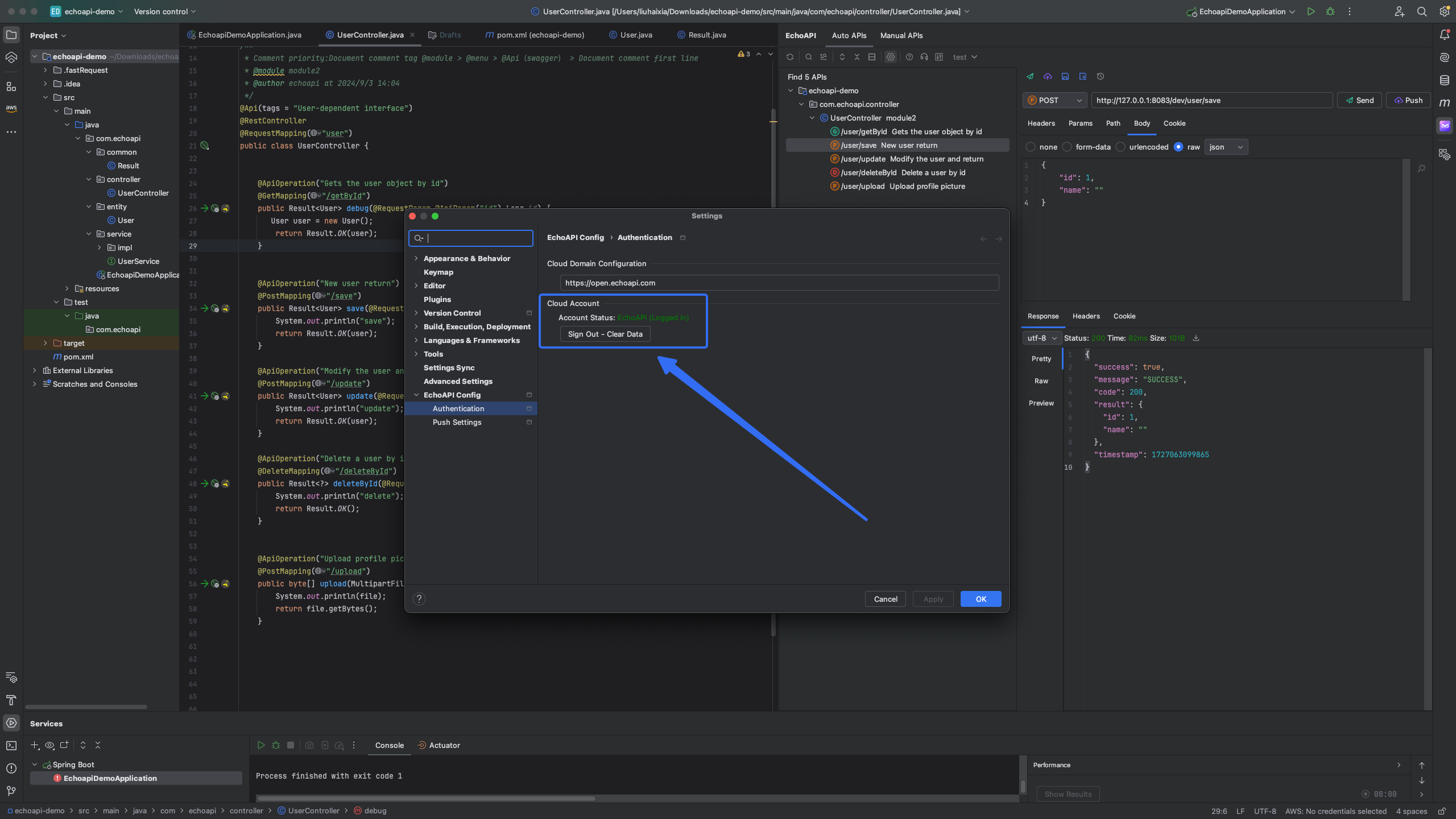Expand Build, Execution, Deployment settings
Screen dimensions: 1456x819
tap(416, 326)
